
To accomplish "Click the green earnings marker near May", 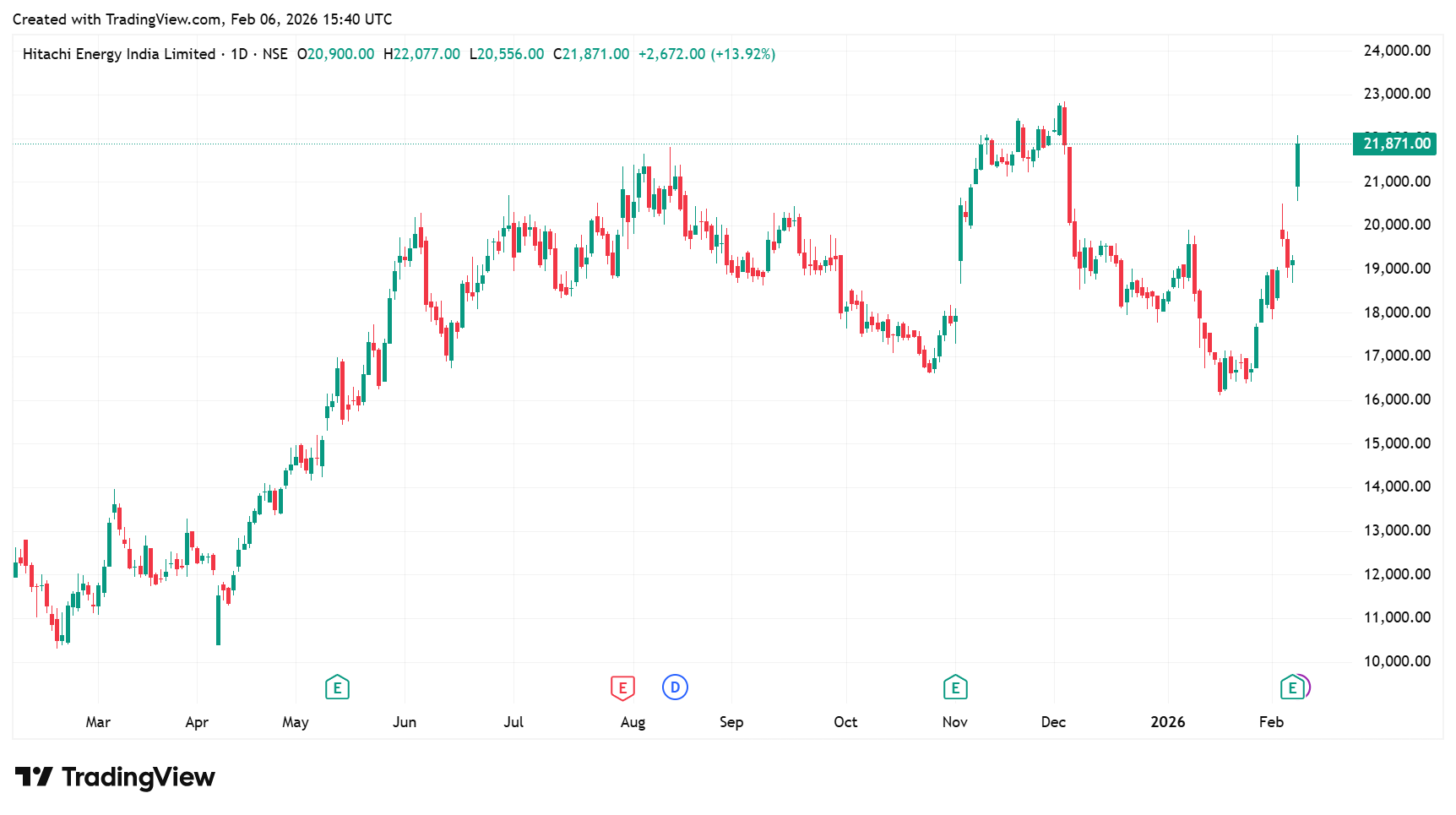I will point(337,687).
